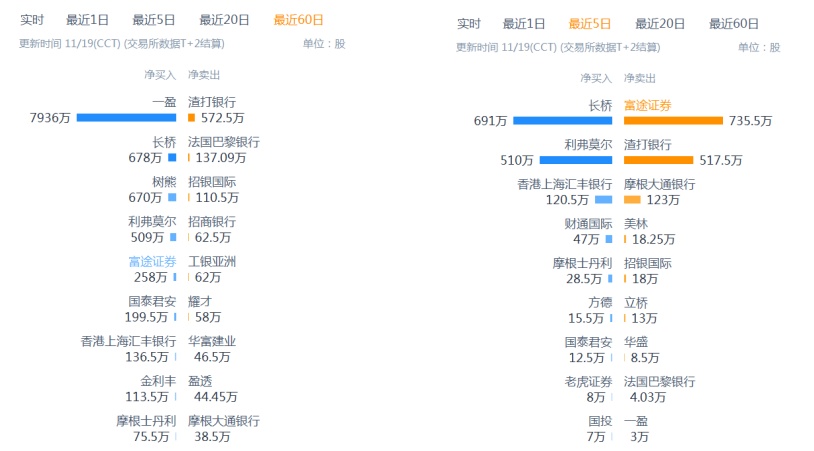Click the blue 7936万 net-buy bar for 一盈
The height and width of the screenshot is (451, 814).
[x=126, y=118]
